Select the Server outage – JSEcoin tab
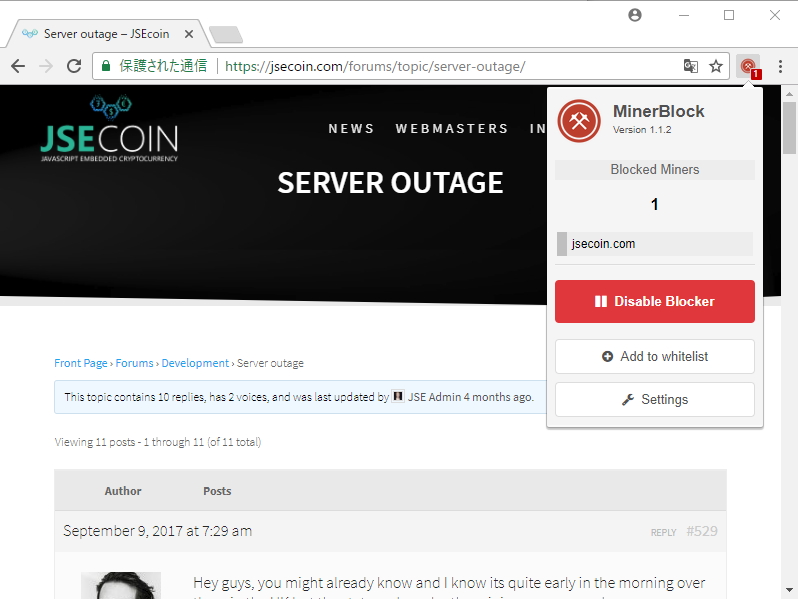Image resolution: width=798 pixels, height=599 pixels. (106, 34)
